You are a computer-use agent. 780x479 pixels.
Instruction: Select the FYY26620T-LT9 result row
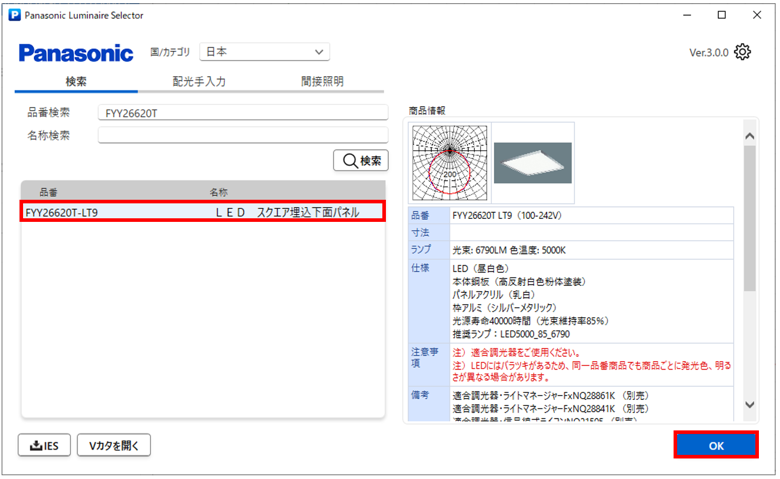click(203, 212)
